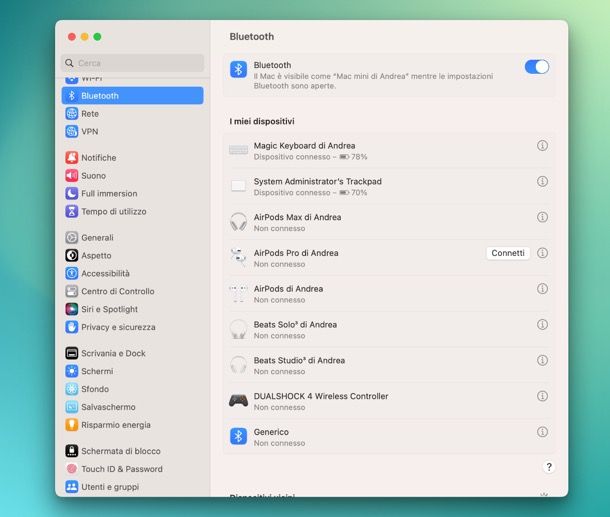Click the Accessibilità icon in sidebar
The height and width of the screenshot is (517, 610).
pyautogui.click(x=72, y=273)
